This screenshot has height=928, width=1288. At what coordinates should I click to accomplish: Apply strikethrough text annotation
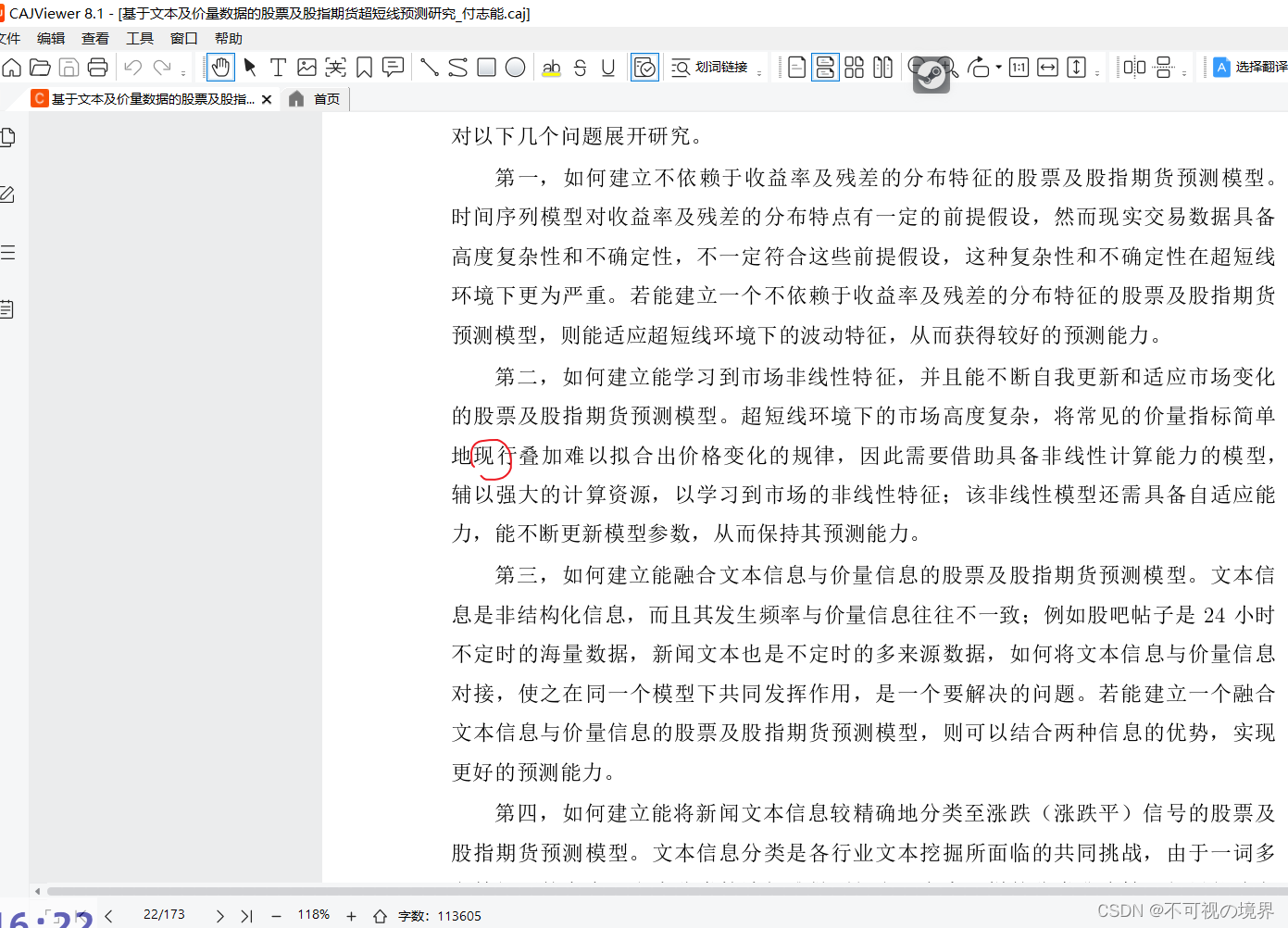pos(580,68)
